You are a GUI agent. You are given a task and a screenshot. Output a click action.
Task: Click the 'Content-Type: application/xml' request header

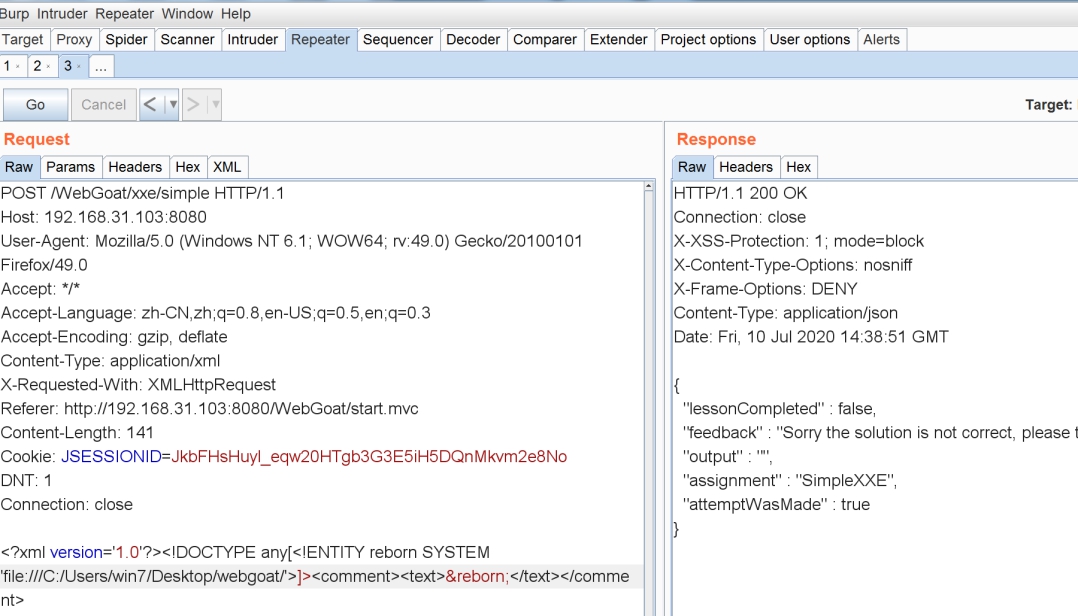[111, 361]
